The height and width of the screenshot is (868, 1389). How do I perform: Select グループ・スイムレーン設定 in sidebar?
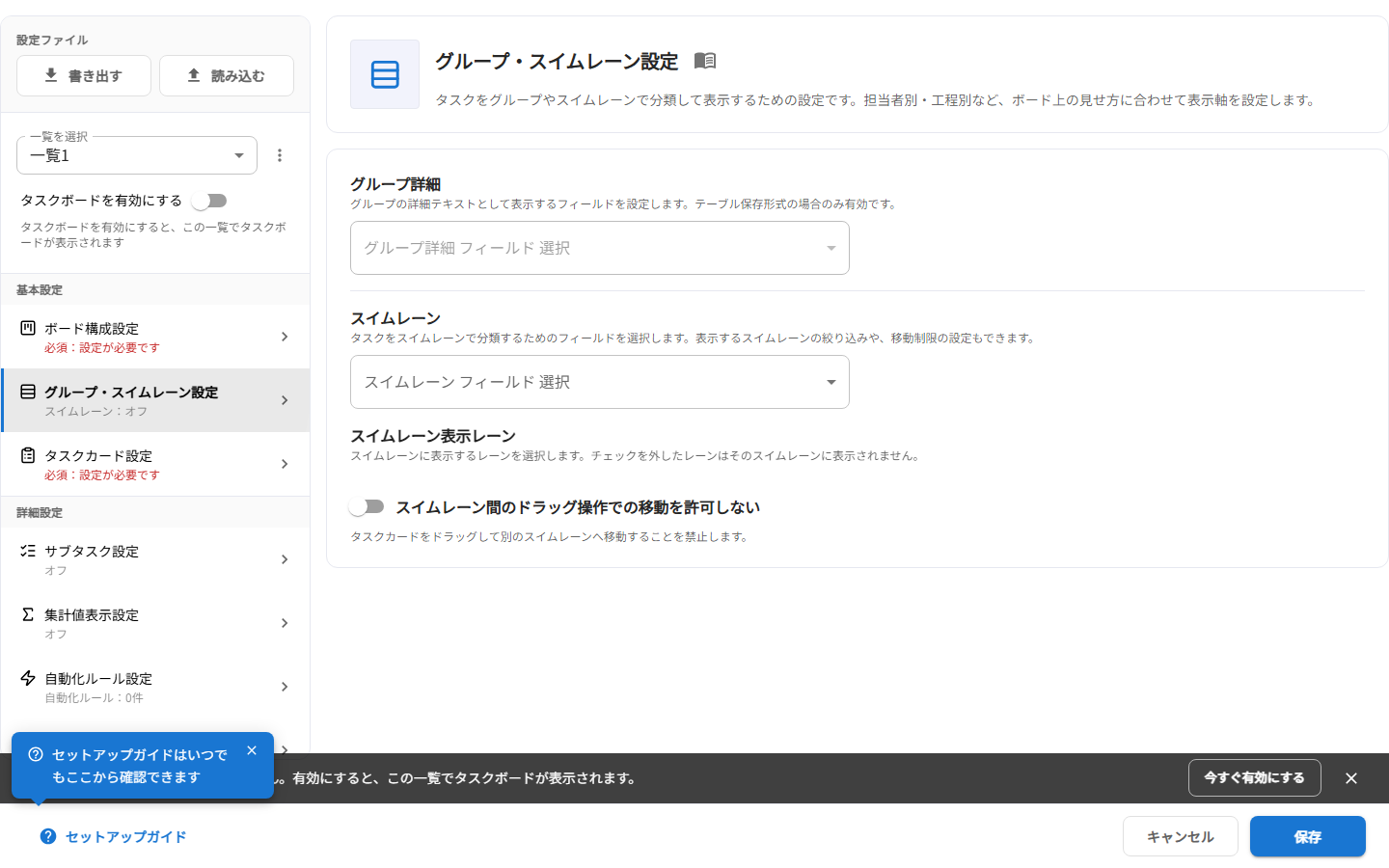[155, 400]
